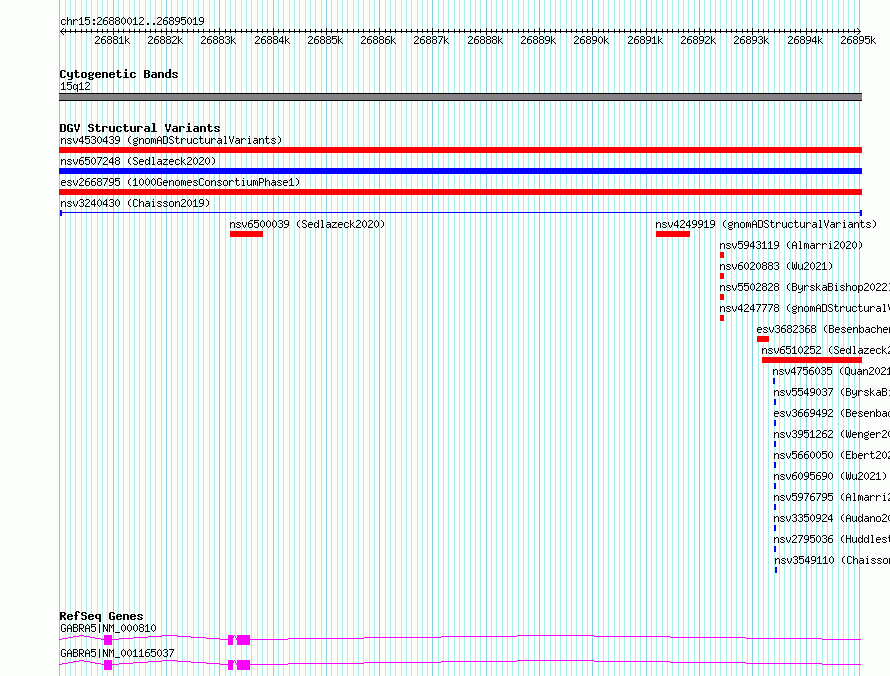Click the nsv4247778 gnomAD label
Screen dimensions: 890x676
(x=804, y=308)
